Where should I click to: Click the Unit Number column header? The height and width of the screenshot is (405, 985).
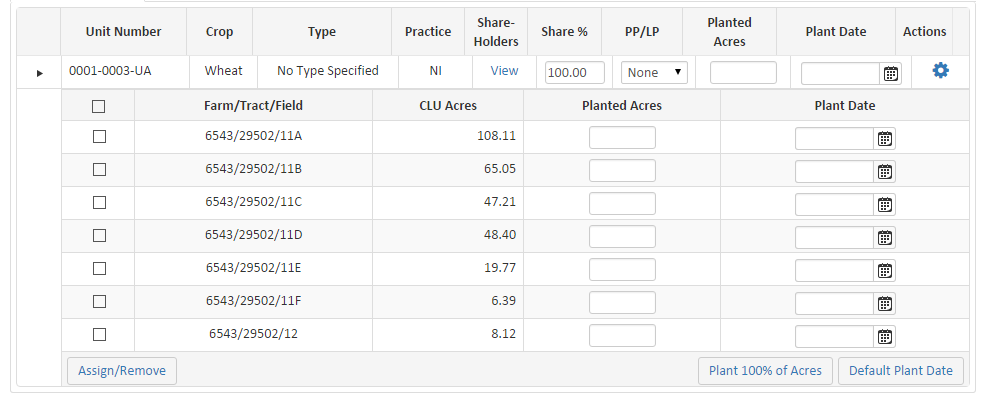(123, 32)
